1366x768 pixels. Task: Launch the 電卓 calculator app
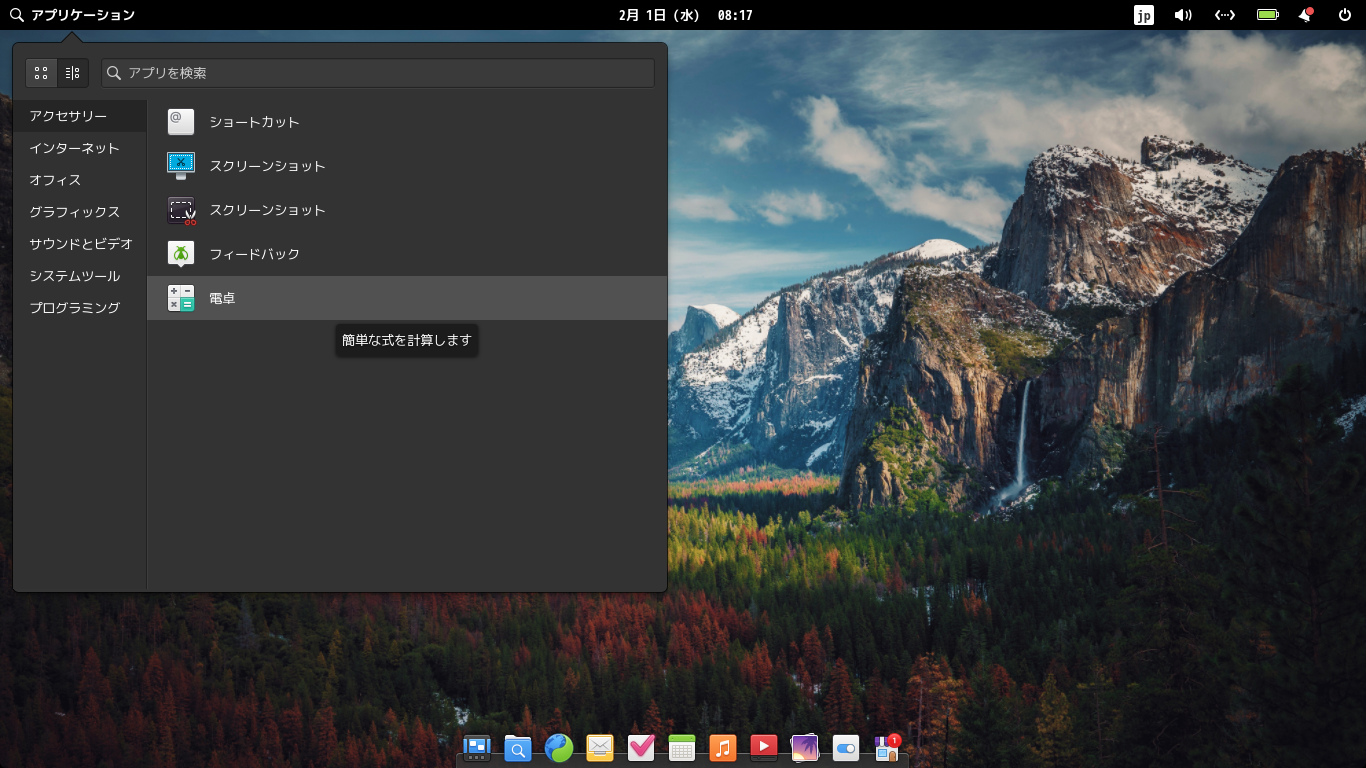click(x=407, y=298)
